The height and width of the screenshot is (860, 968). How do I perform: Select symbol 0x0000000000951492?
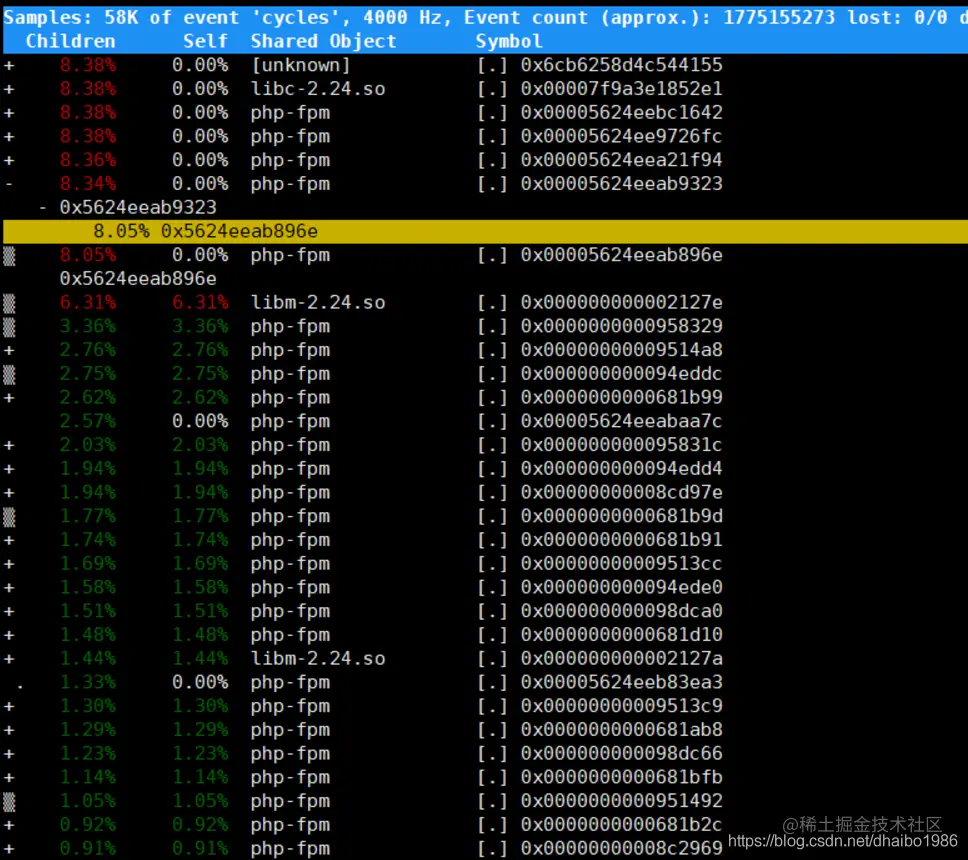tap(621, 801)
